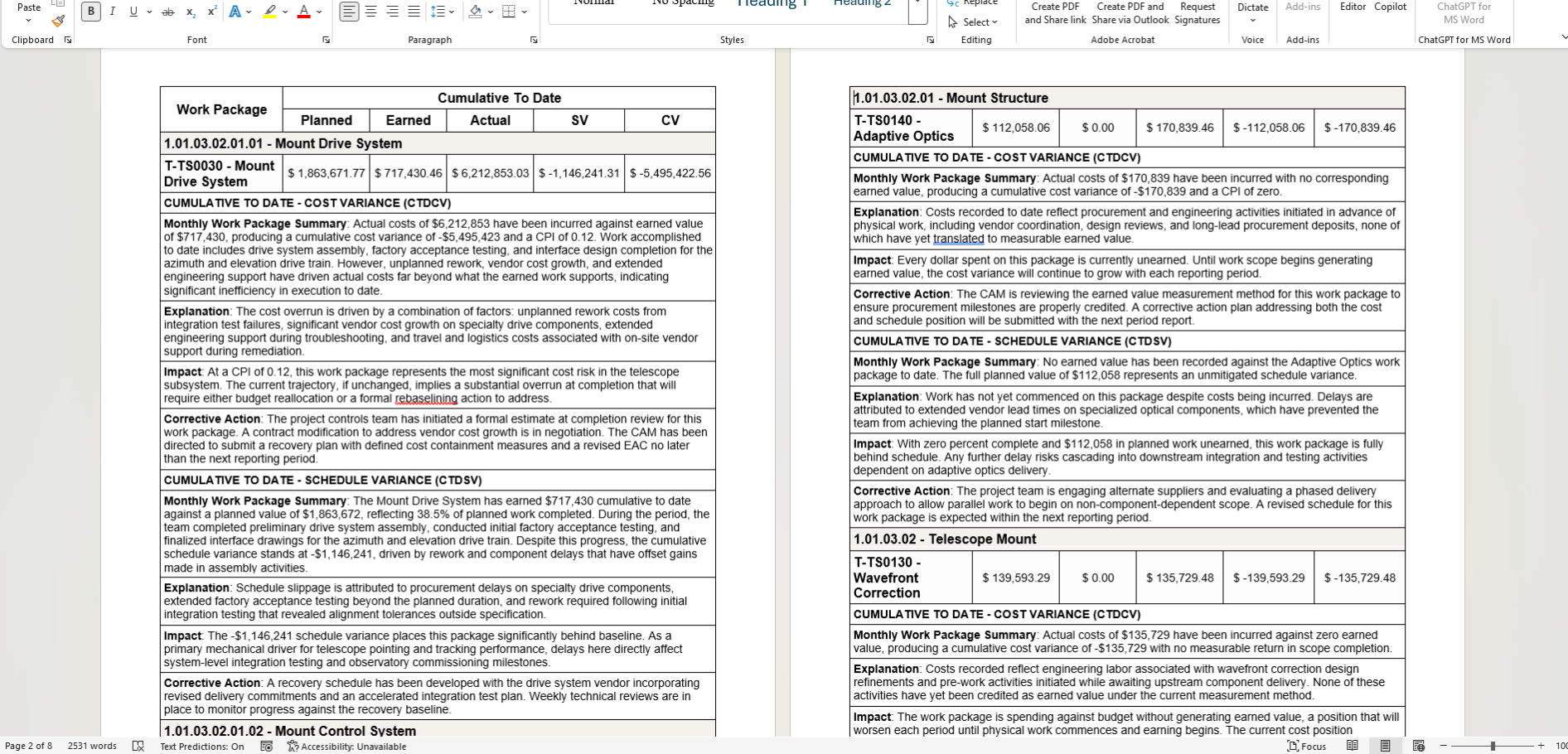Center align the paragraph text

(x=370, y=12)
